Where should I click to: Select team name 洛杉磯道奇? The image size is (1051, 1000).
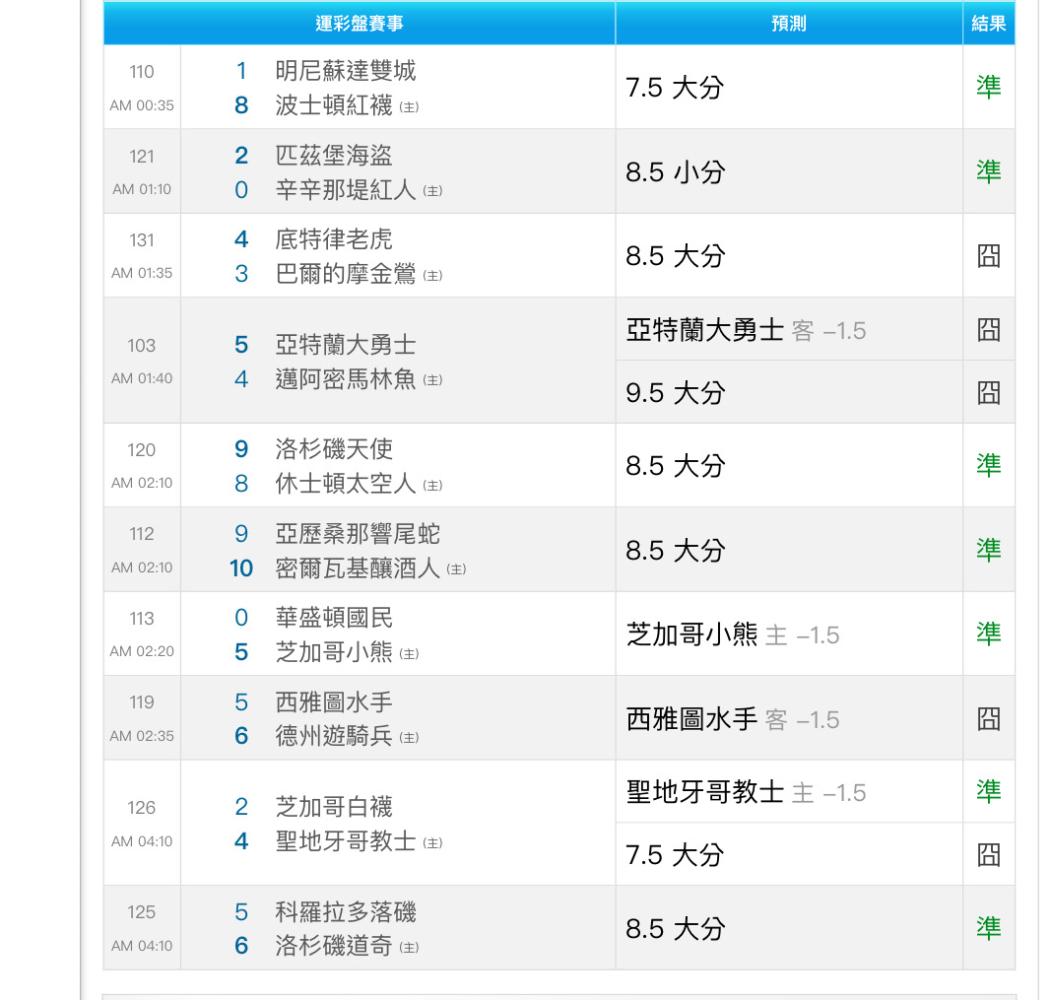(x=334, y=946)
